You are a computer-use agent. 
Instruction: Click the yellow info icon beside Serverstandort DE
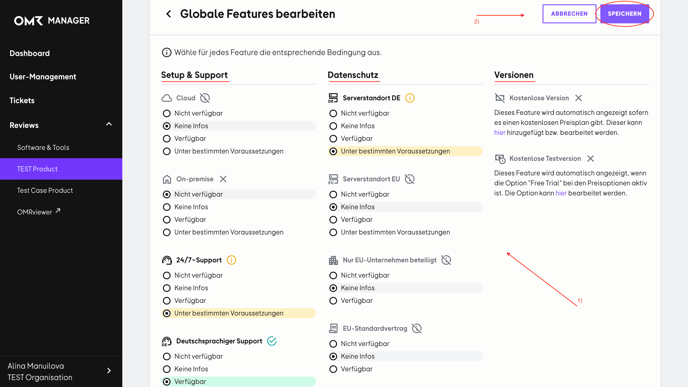pyautogui.click(x=410, y=98)
